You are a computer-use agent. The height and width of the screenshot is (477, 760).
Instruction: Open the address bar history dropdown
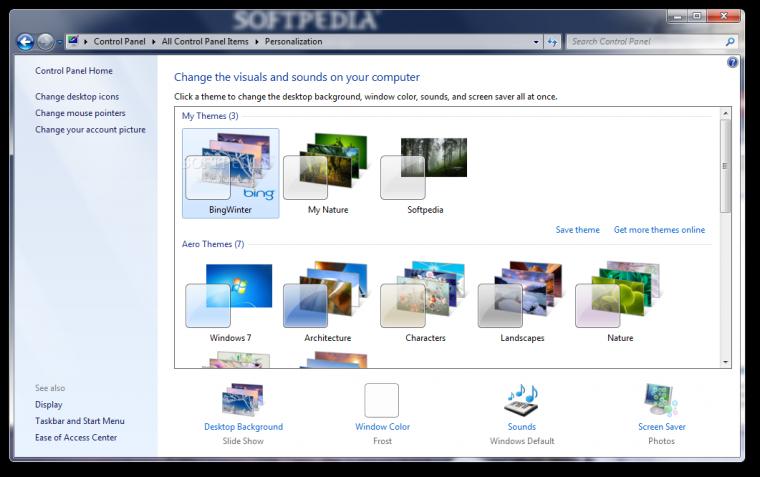(x=536, y=42)
